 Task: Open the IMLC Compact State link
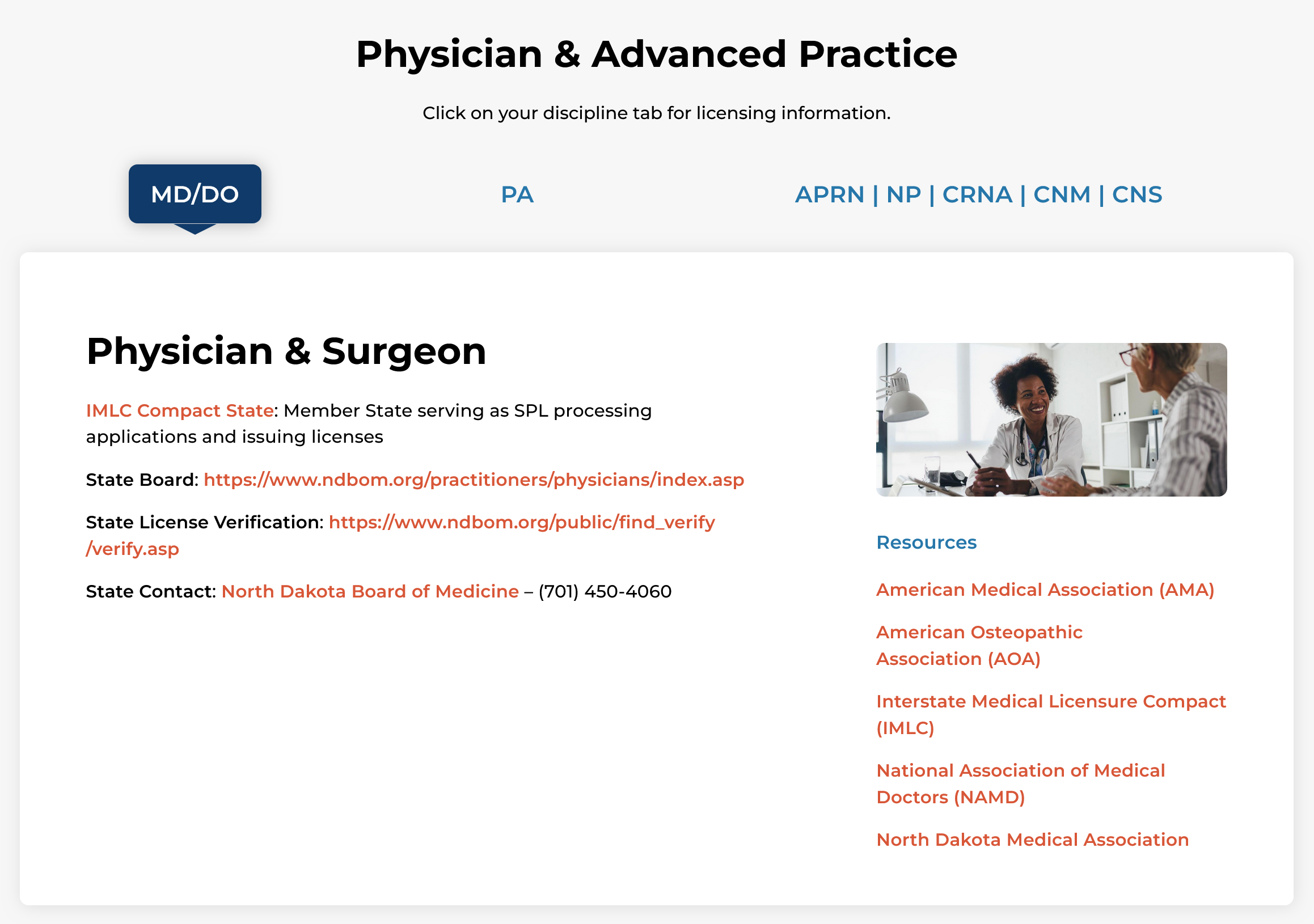[x=179, y=410]
